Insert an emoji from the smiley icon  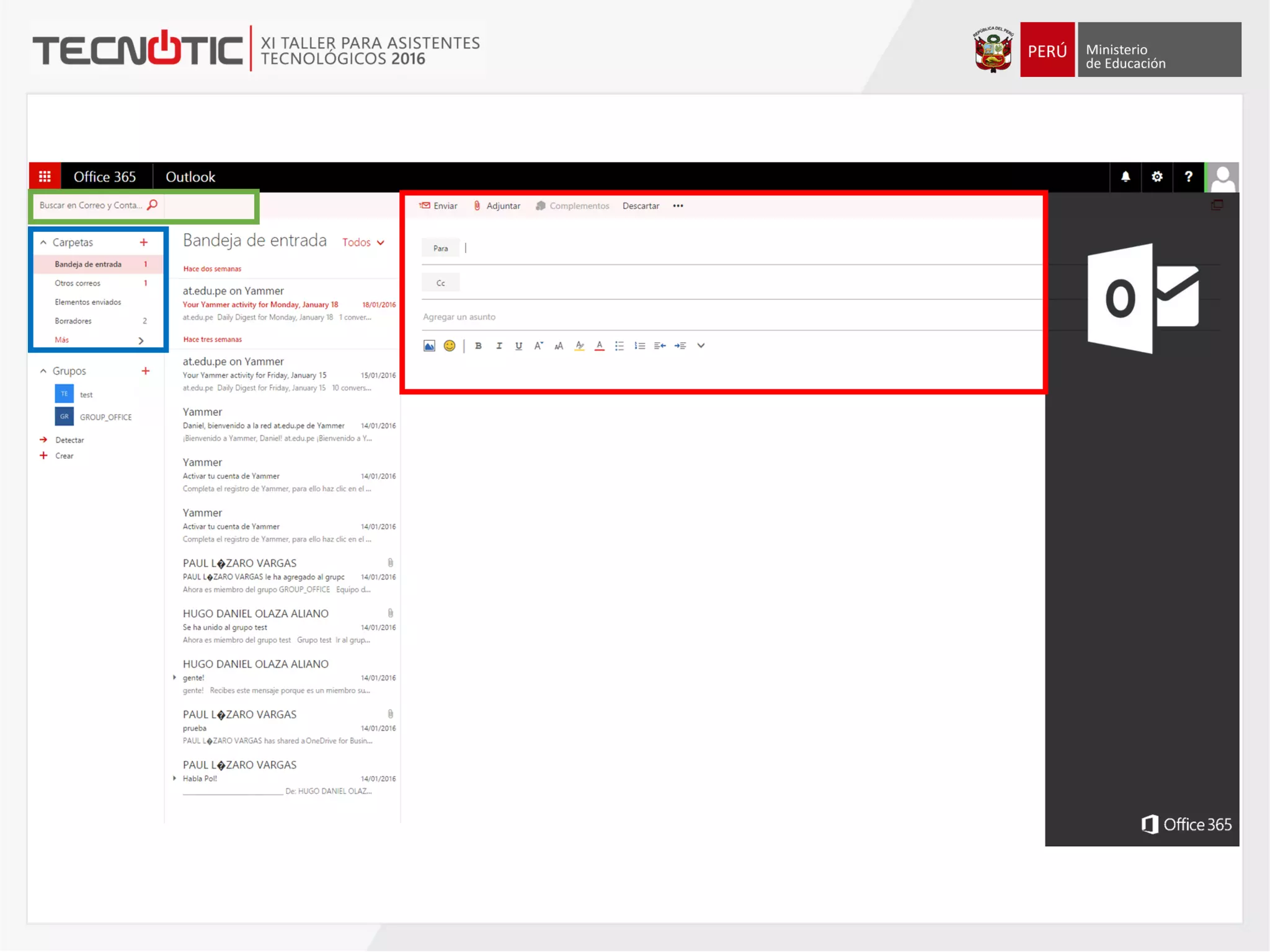(x=450, y=346)
